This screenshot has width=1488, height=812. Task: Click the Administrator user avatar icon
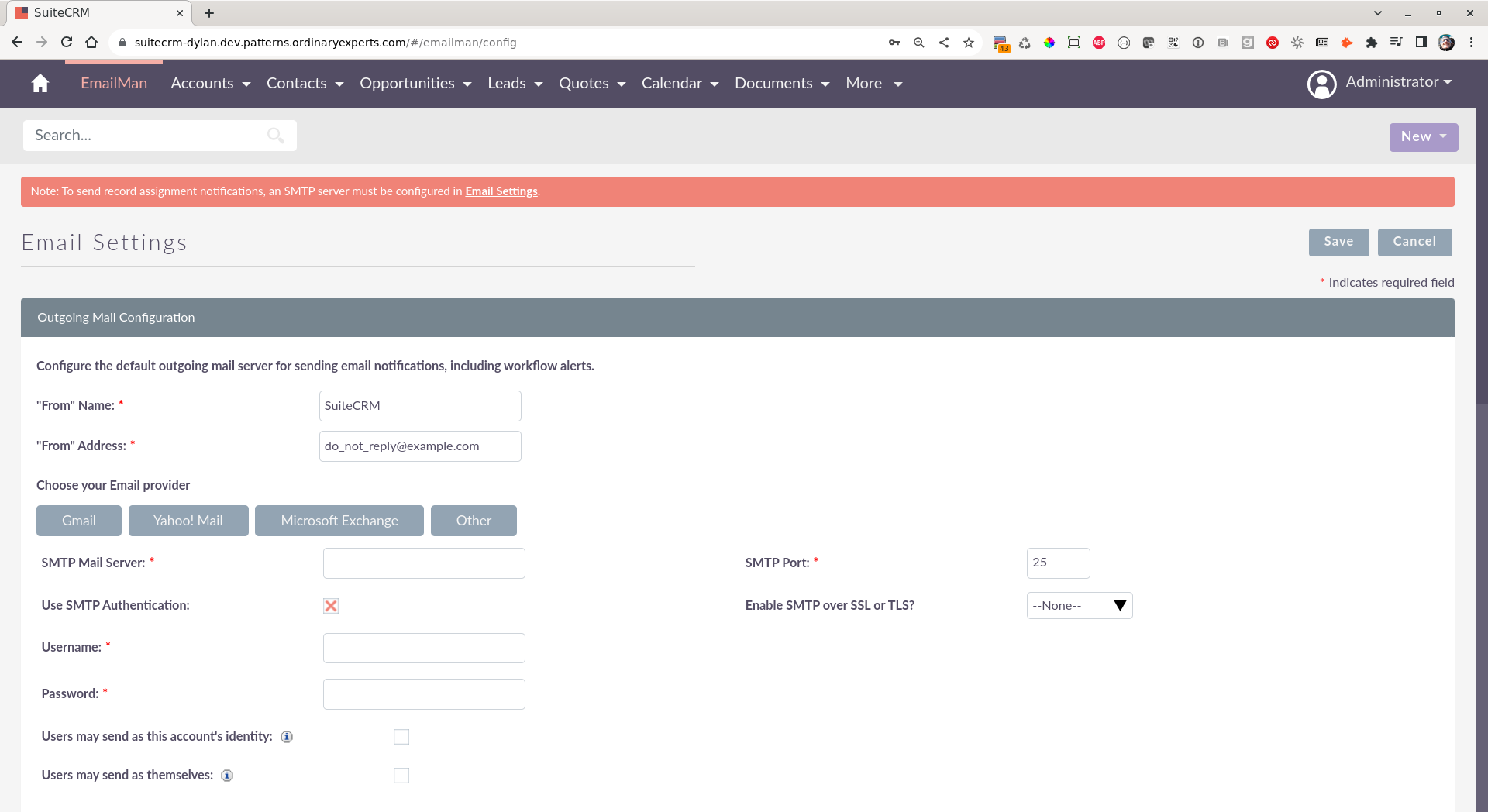[1322, 84]
